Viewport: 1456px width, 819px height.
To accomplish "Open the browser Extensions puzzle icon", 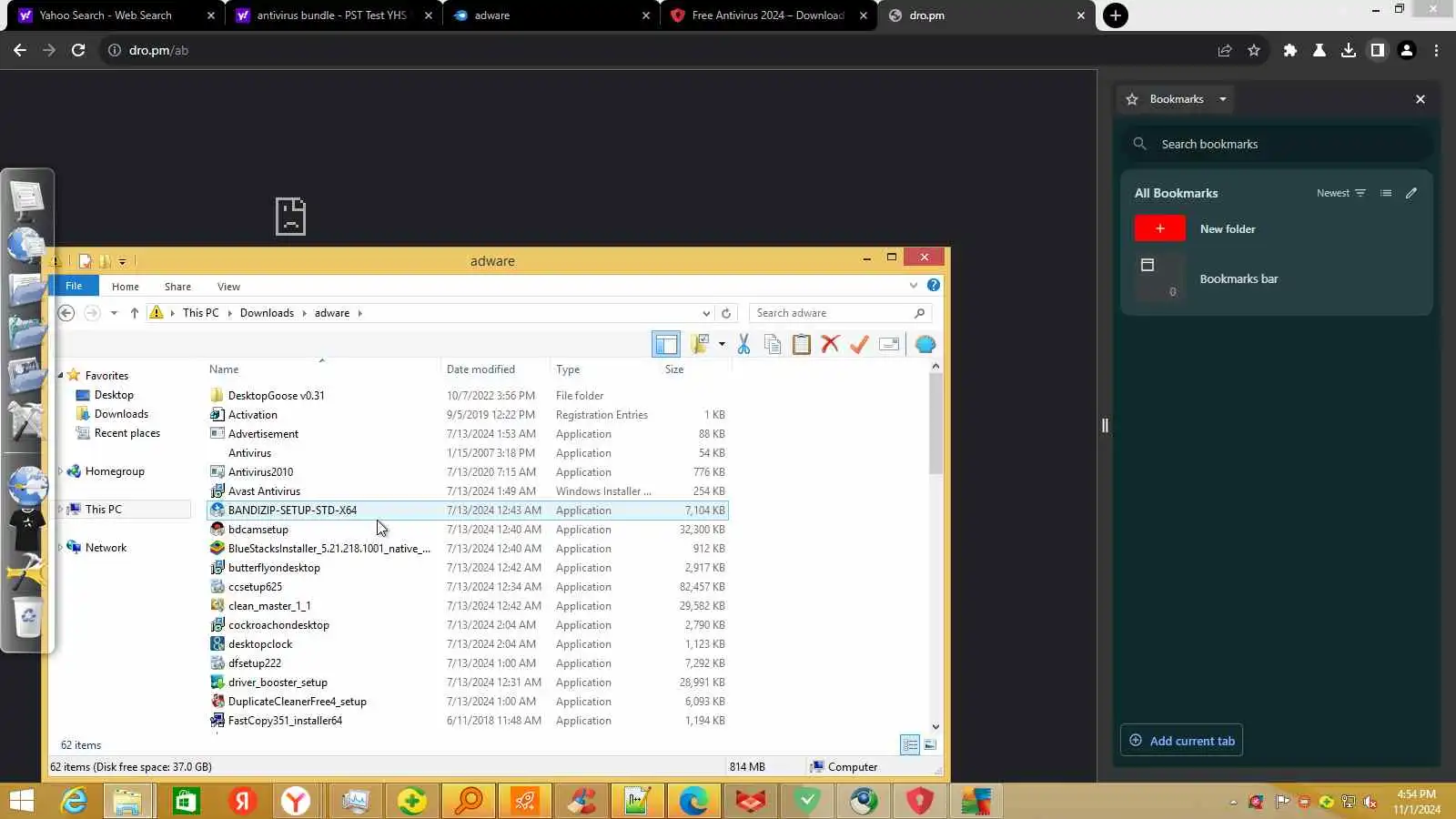I will [1289, 50].
